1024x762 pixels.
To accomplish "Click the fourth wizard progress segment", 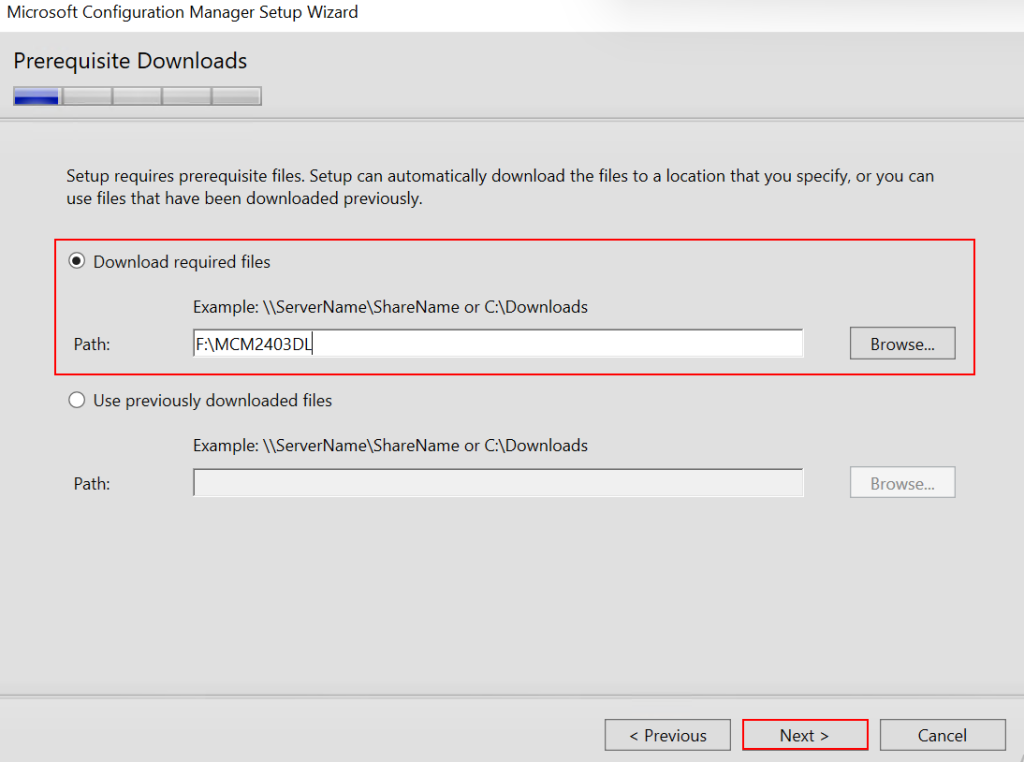I will 187,96.
